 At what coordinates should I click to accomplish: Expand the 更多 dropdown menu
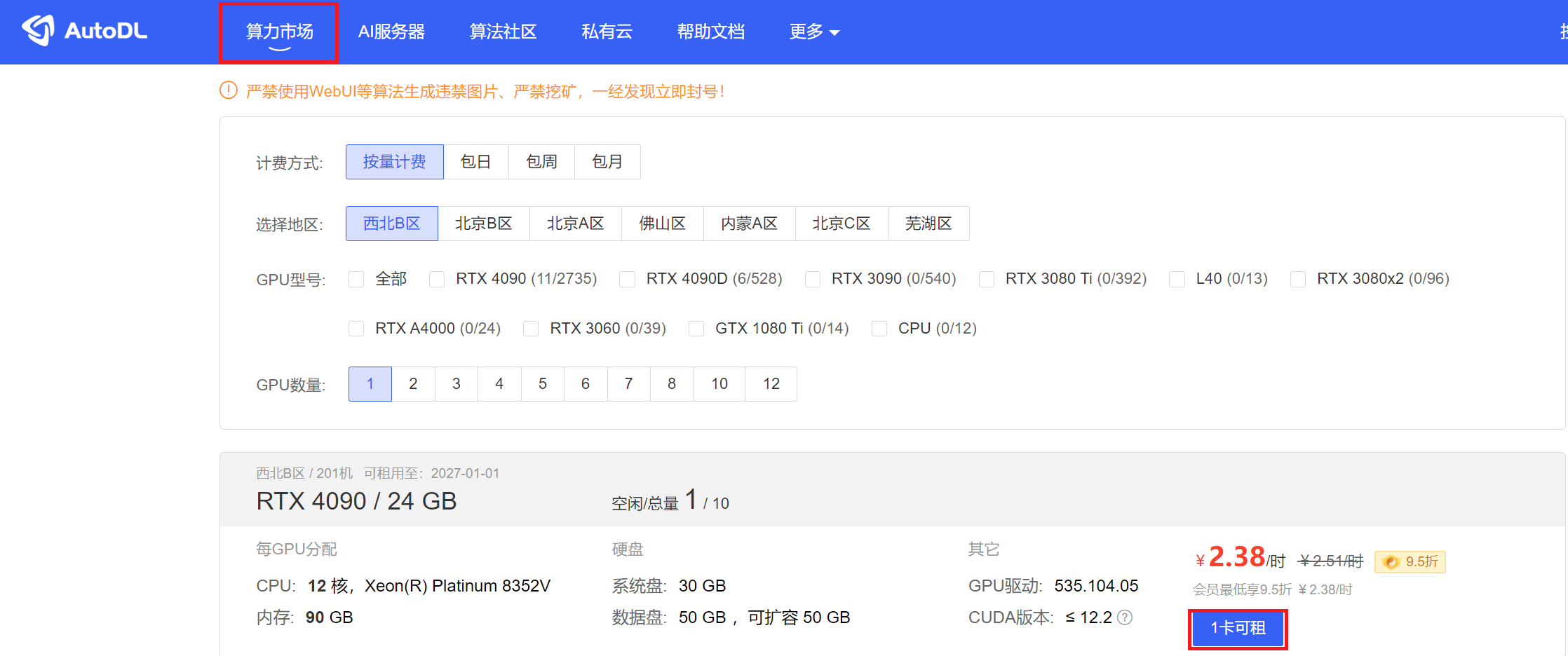(x=814, y=32)
